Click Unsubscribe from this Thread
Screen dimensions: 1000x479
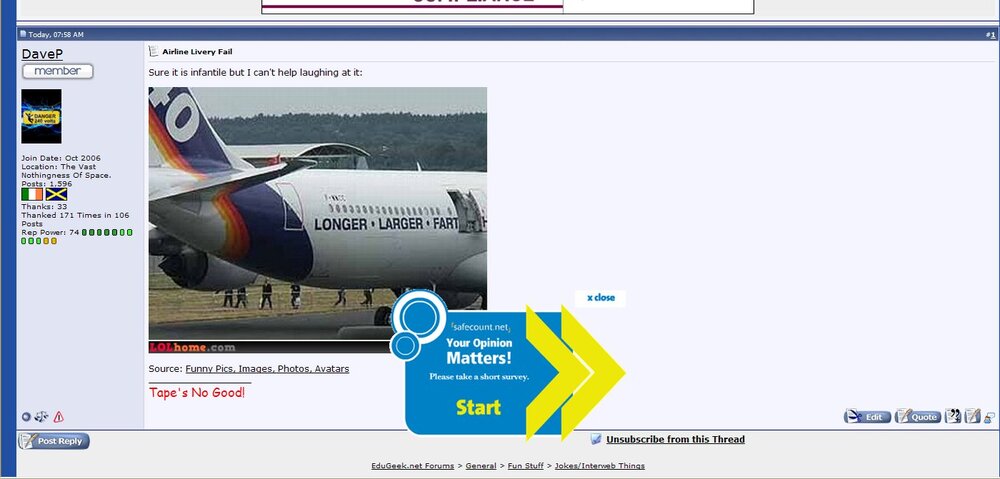pos(675,439)
